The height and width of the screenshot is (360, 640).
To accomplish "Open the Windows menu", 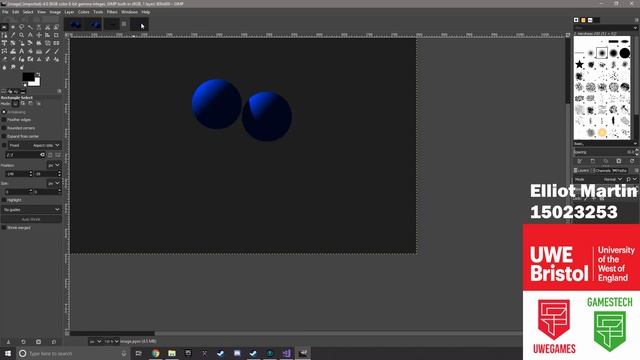I will click(129, 12).
